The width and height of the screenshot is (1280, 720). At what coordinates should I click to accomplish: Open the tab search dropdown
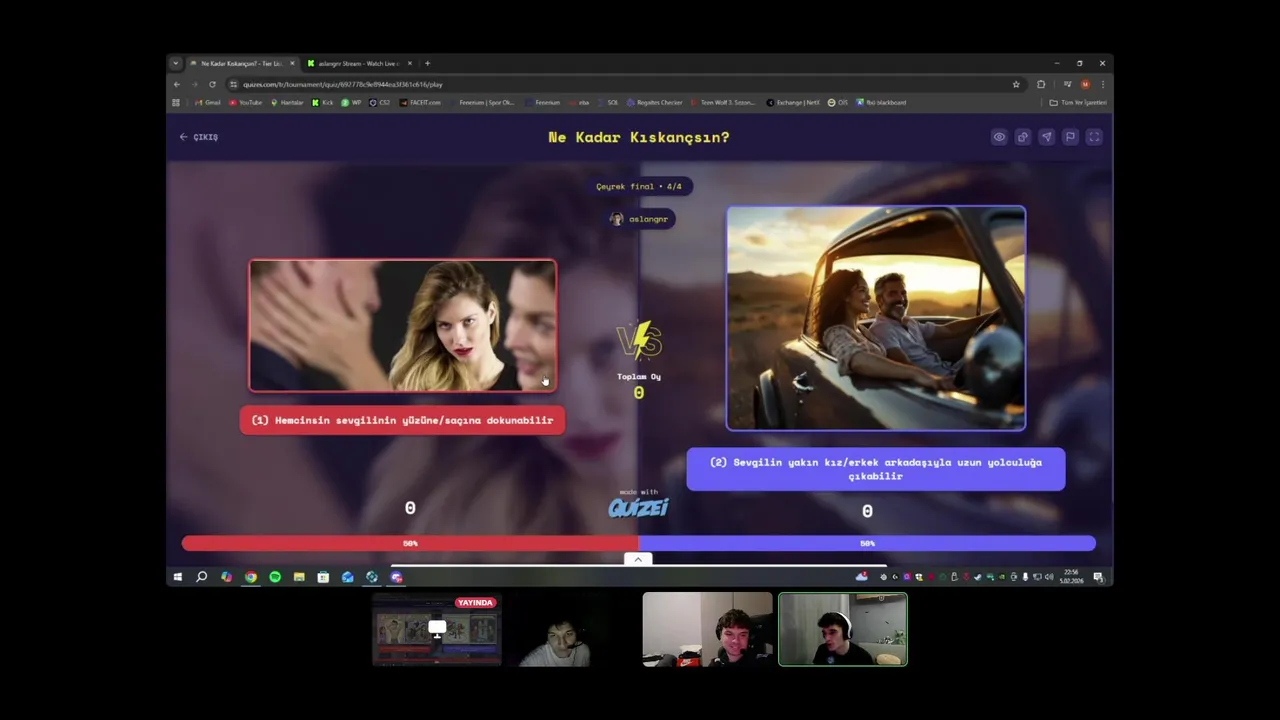tap(175, 63)
